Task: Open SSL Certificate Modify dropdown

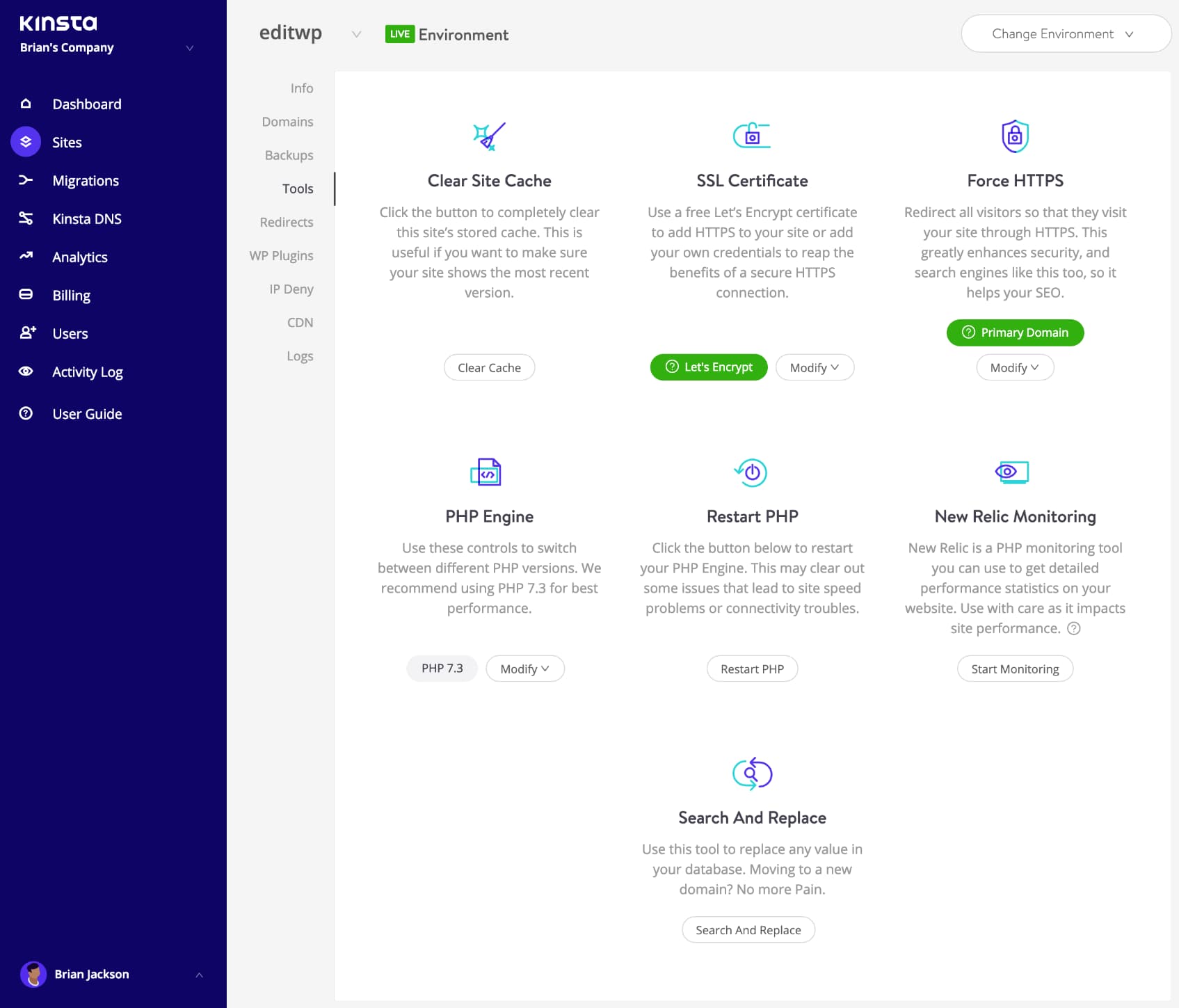Action: tap(815, 367)
